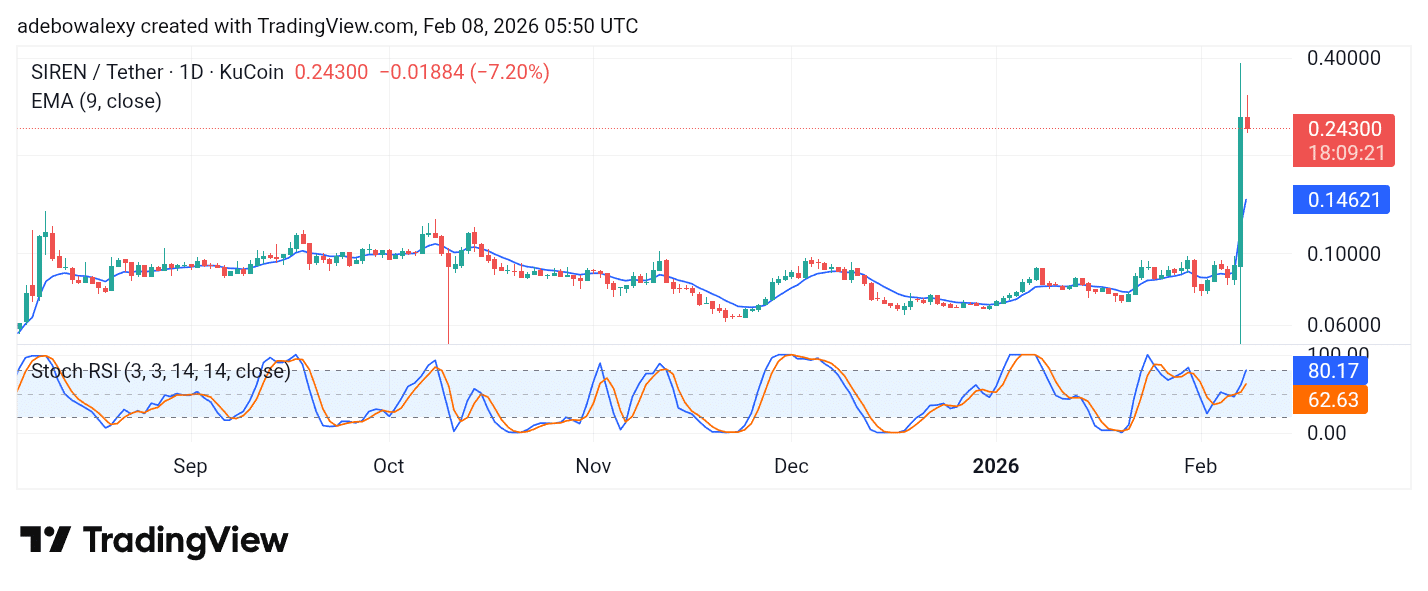
Task: Click the 0.10000 mark on the price scale
Action: 1344,254
